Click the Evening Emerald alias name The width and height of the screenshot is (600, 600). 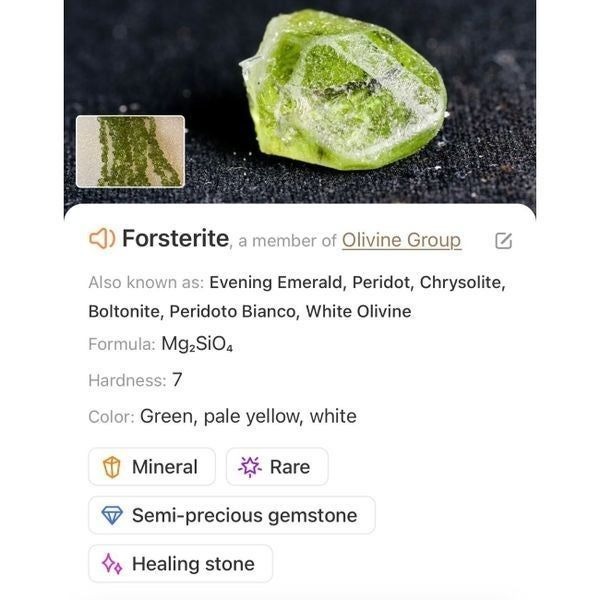tap(277, 282)
